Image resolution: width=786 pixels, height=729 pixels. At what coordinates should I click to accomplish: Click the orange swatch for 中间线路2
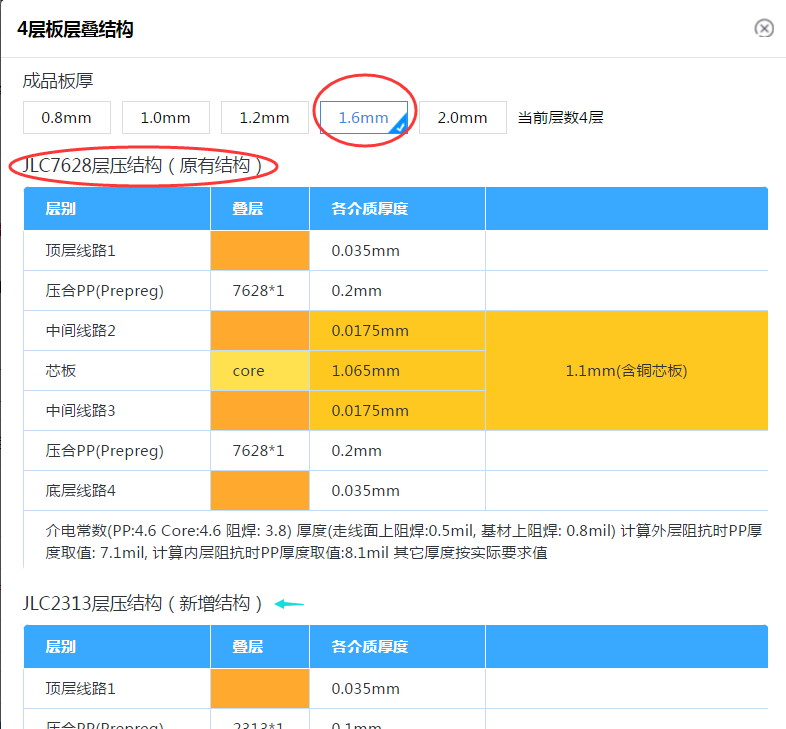point(260,330)
